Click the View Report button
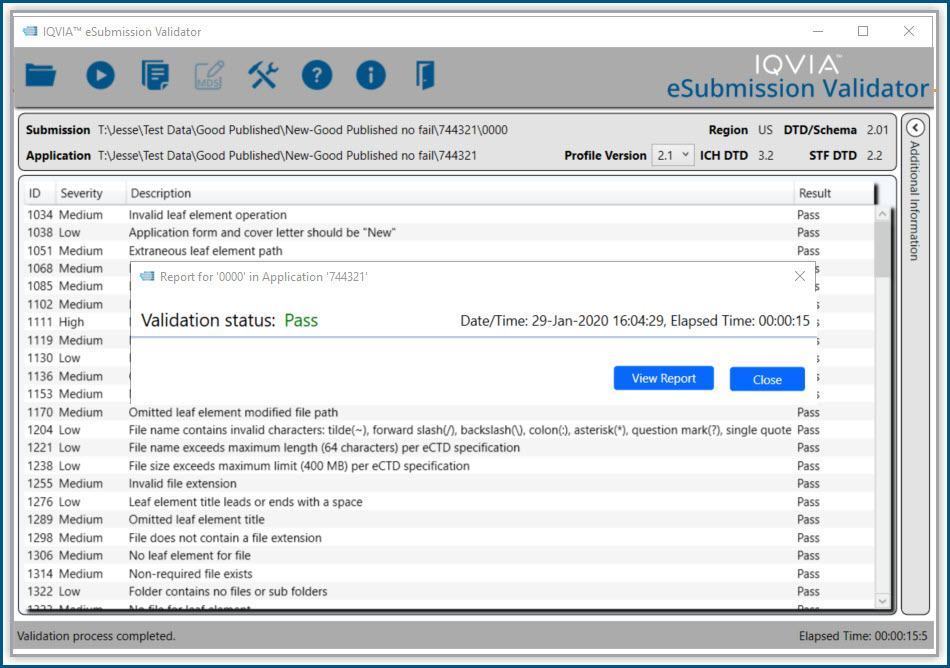Image resolution: width=950 pixels, height=668 pixels. pyautogui.click(x=663, y=378)
